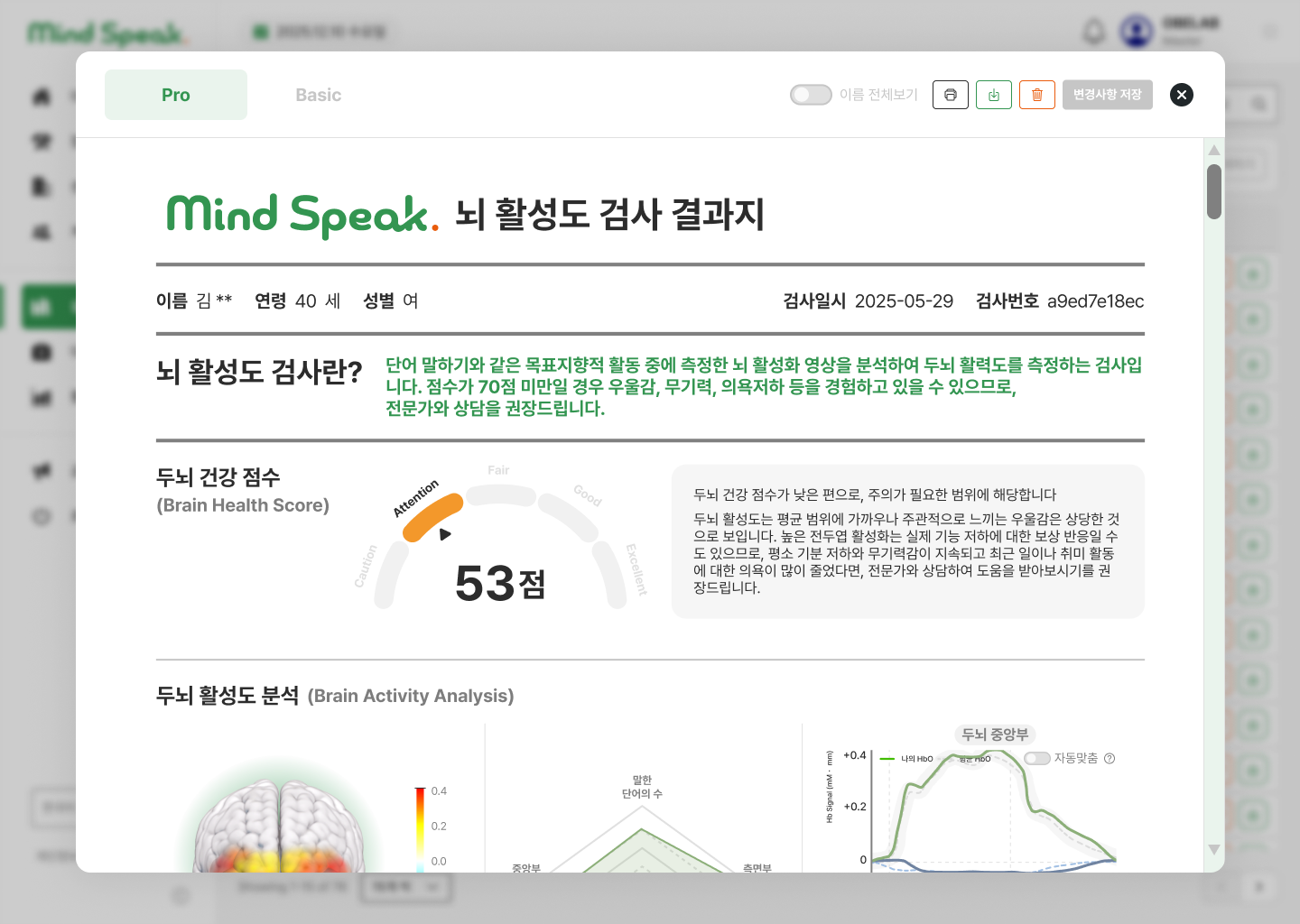Screen dimensions: 1300x924
Task: Click the blurred notification bell icon in the header
Action: coord(1093,32)
